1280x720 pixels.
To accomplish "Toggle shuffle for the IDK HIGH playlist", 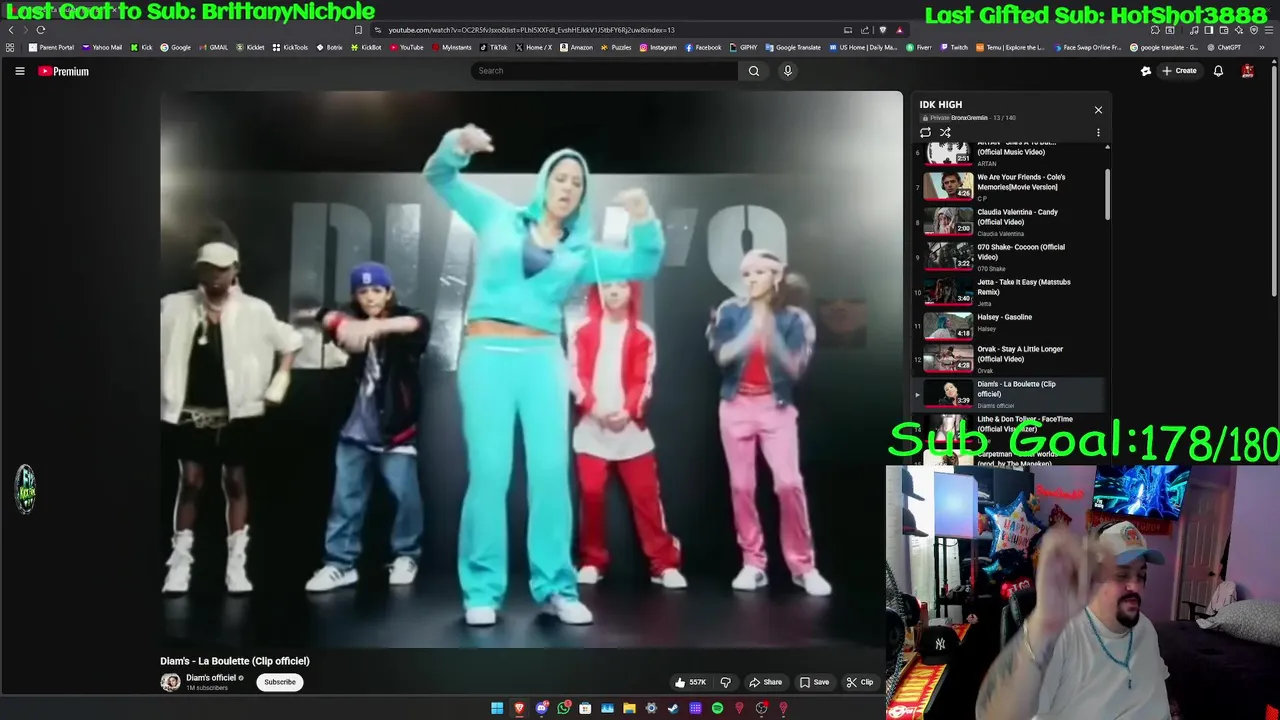I will 945,132.
